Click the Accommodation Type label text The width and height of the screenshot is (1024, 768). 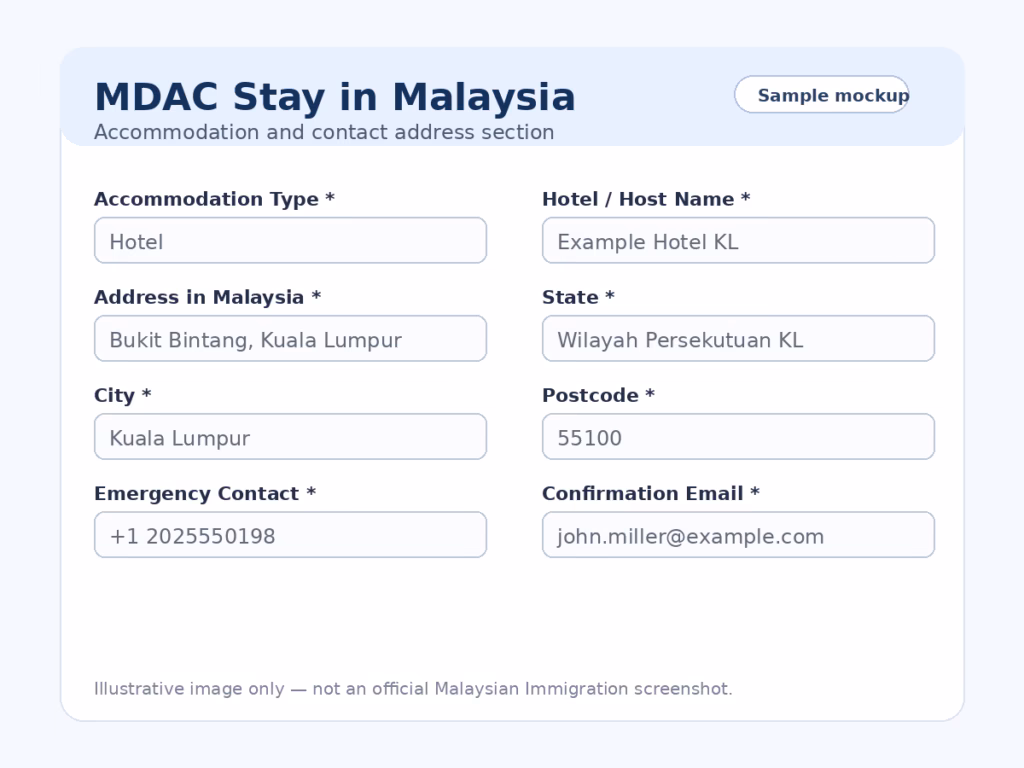[x=214, y=199]
